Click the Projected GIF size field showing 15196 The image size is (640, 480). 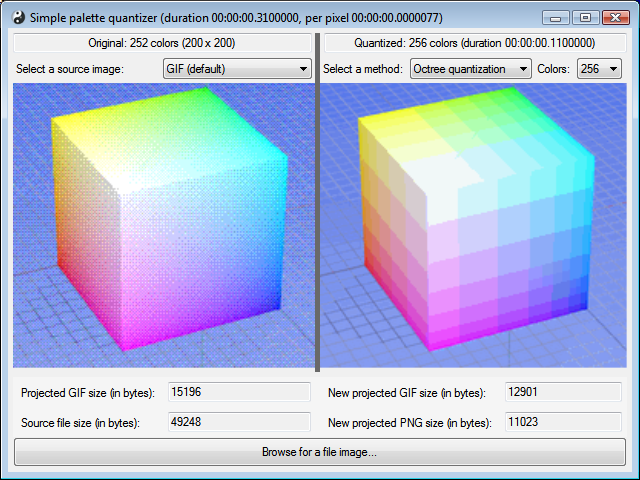(239, 392)
